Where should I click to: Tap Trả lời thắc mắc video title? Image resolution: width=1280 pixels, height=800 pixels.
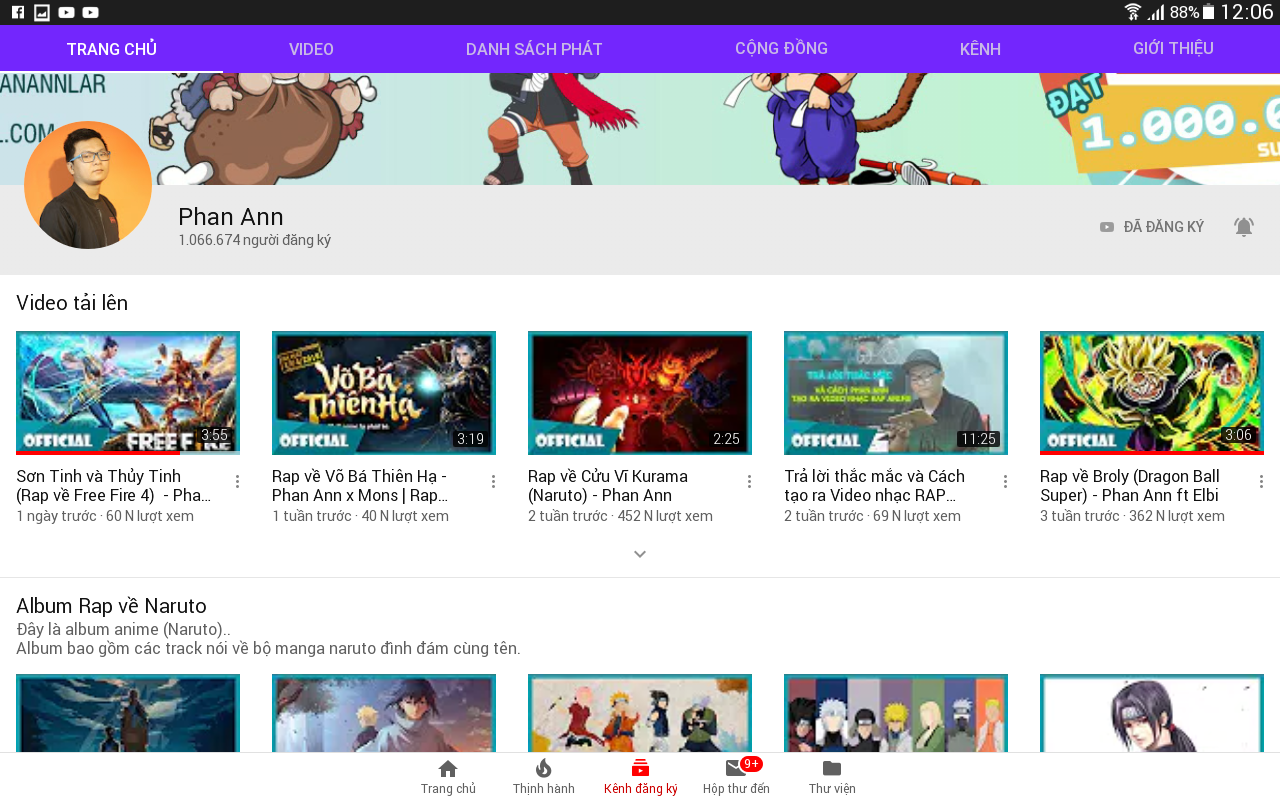click(875, 485)
